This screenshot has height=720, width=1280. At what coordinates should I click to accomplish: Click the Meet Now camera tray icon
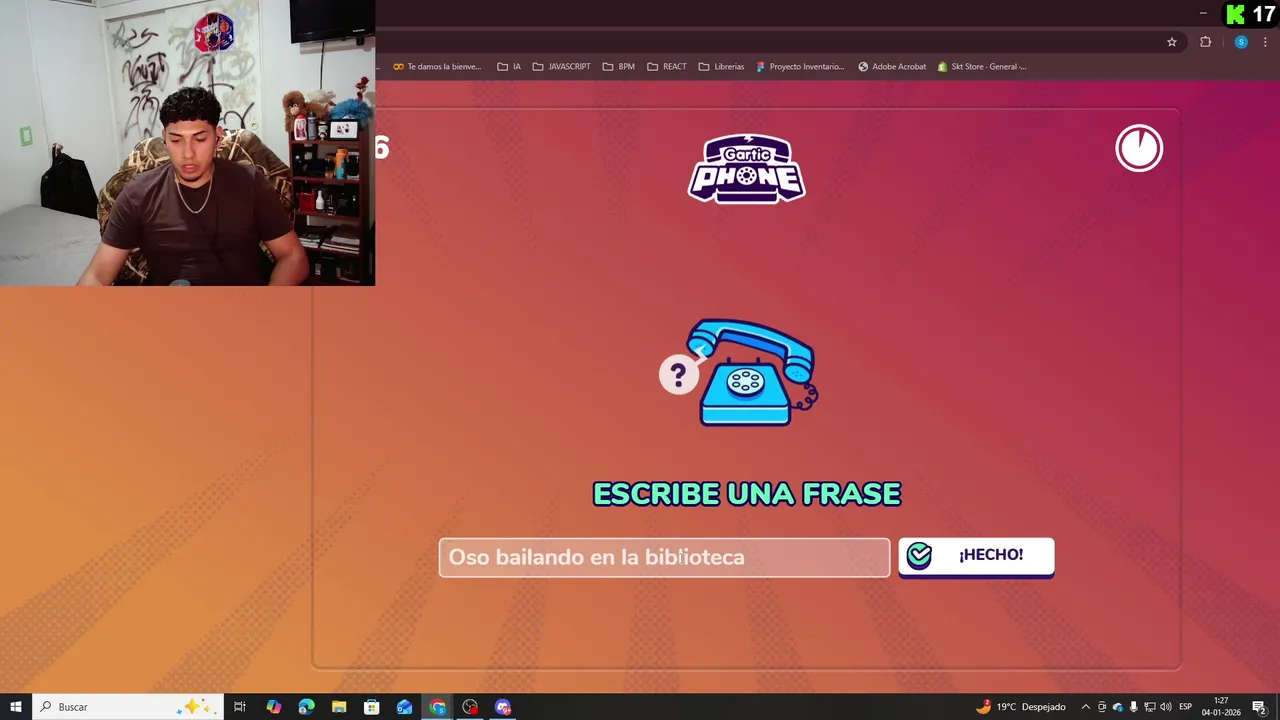pyautogui.click(x=1102, y=707)
